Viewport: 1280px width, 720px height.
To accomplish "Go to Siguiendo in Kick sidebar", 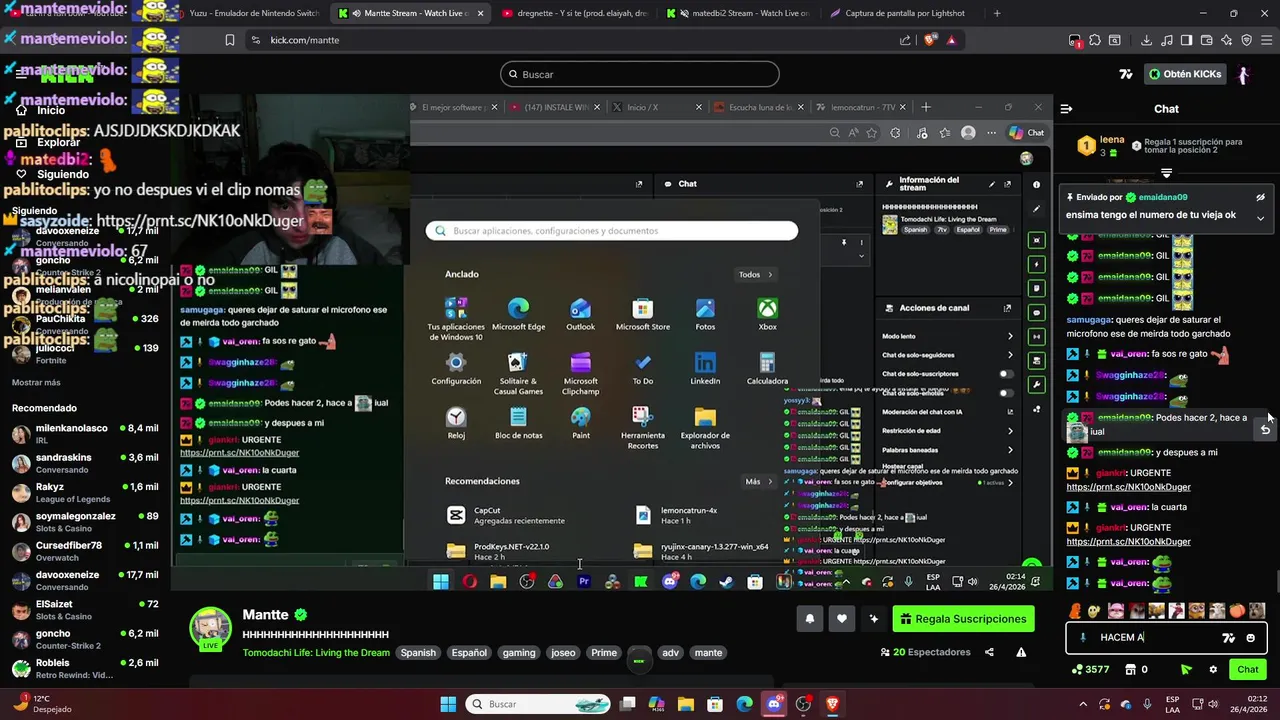I will click(52, 174).
